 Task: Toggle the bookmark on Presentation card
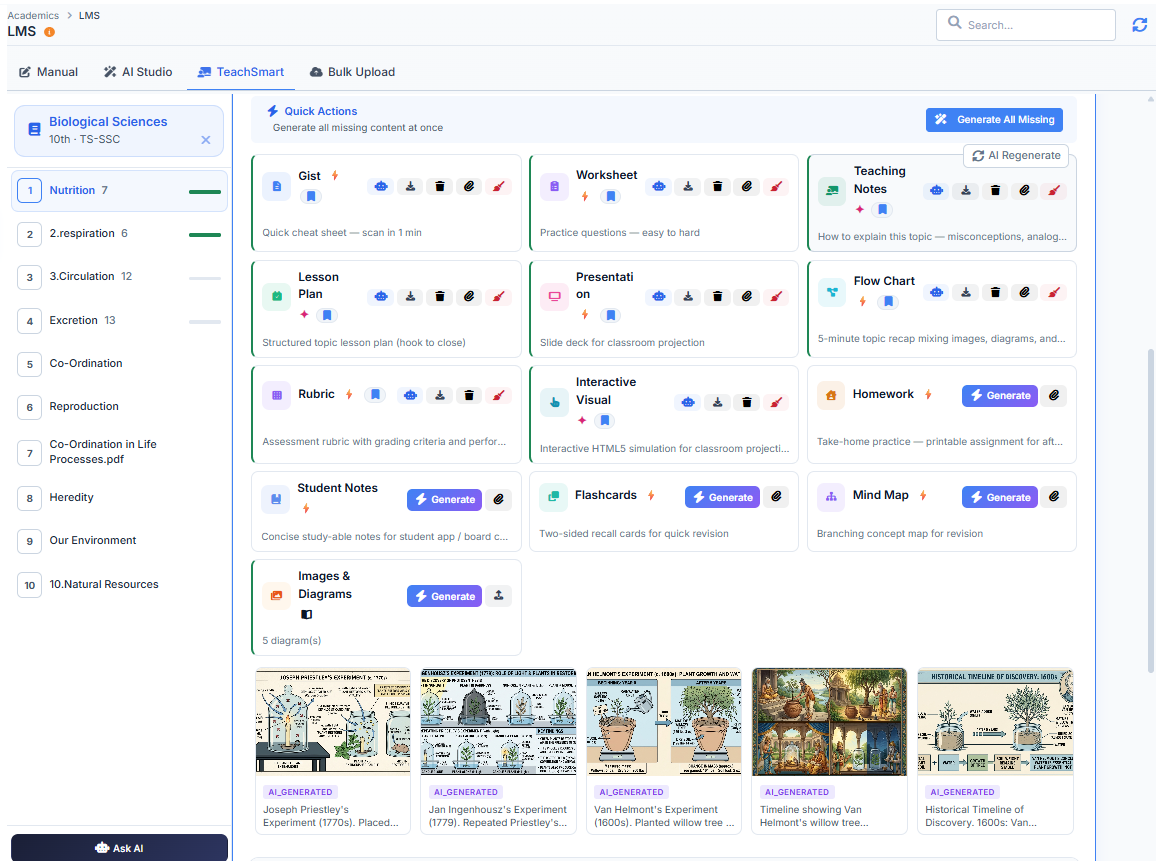pos(610,316)
